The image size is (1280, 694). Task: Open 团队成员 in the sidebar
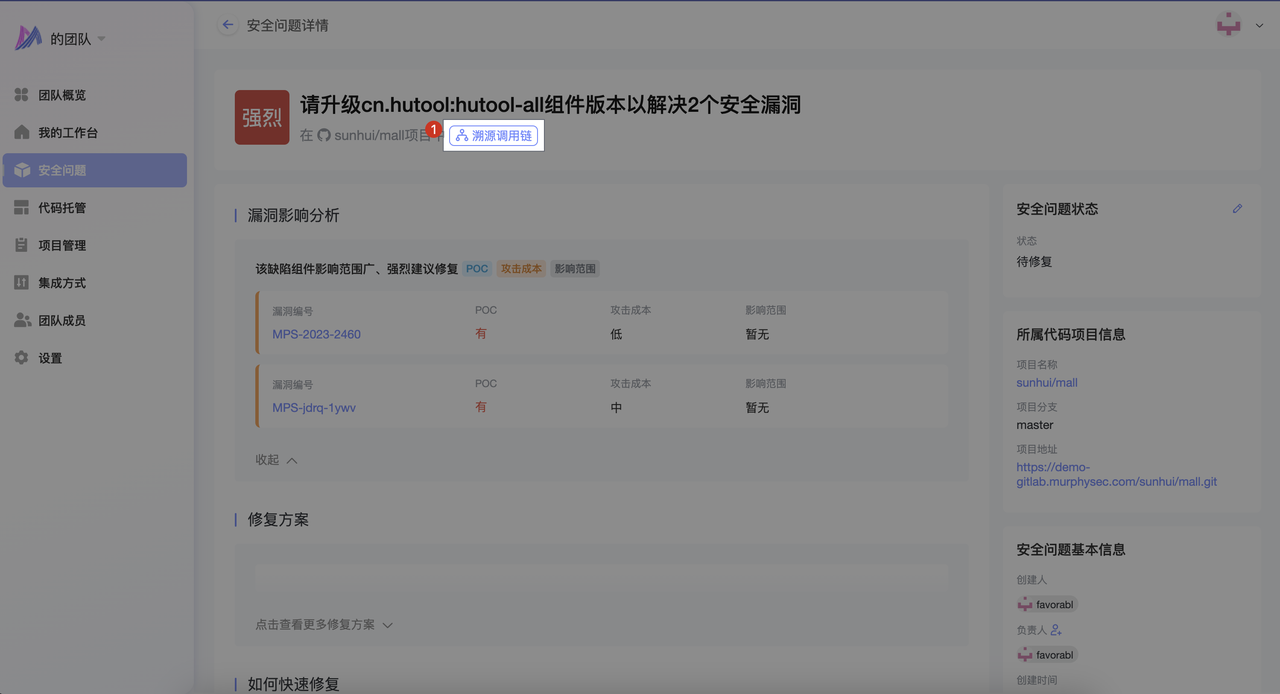[62, 321]
